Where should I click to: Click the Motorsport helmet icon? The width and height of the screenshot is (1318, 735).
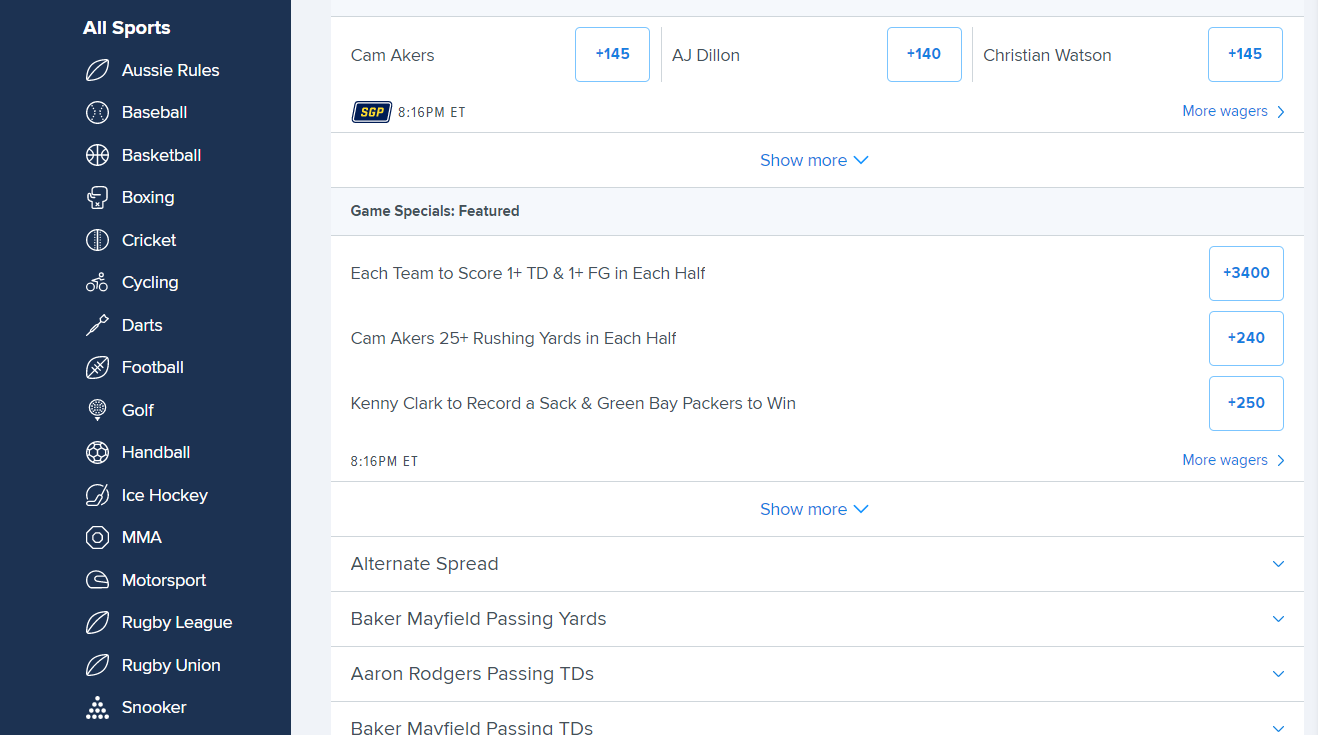(x=97, y=580)
